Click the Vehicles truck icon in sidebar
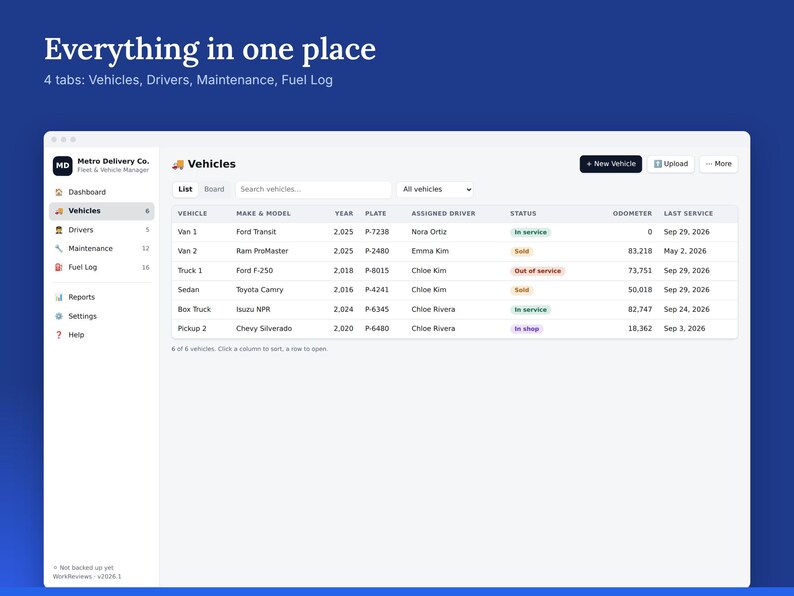 pos(59,211)
